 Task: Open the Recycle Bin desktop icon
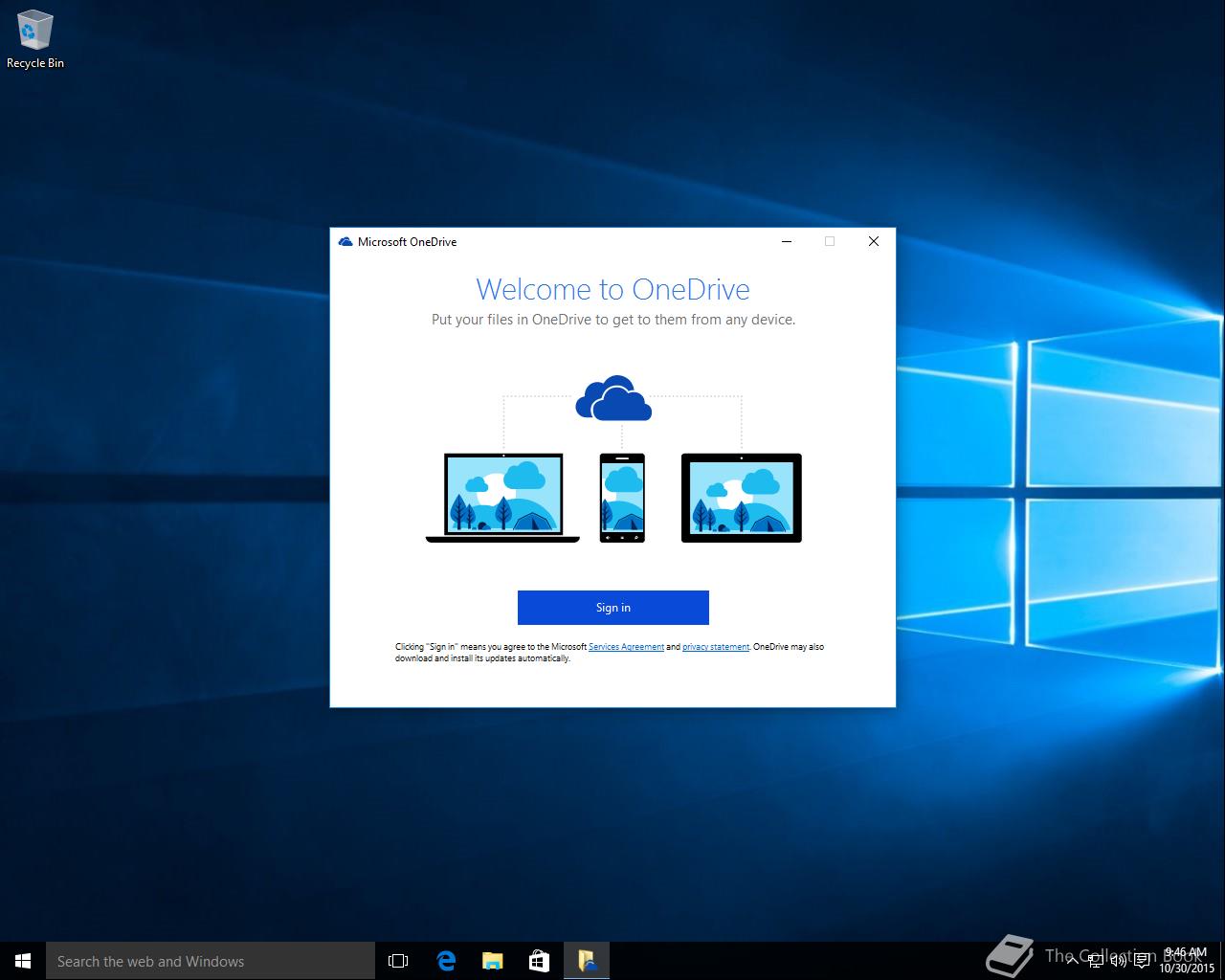tap(35, 40)
